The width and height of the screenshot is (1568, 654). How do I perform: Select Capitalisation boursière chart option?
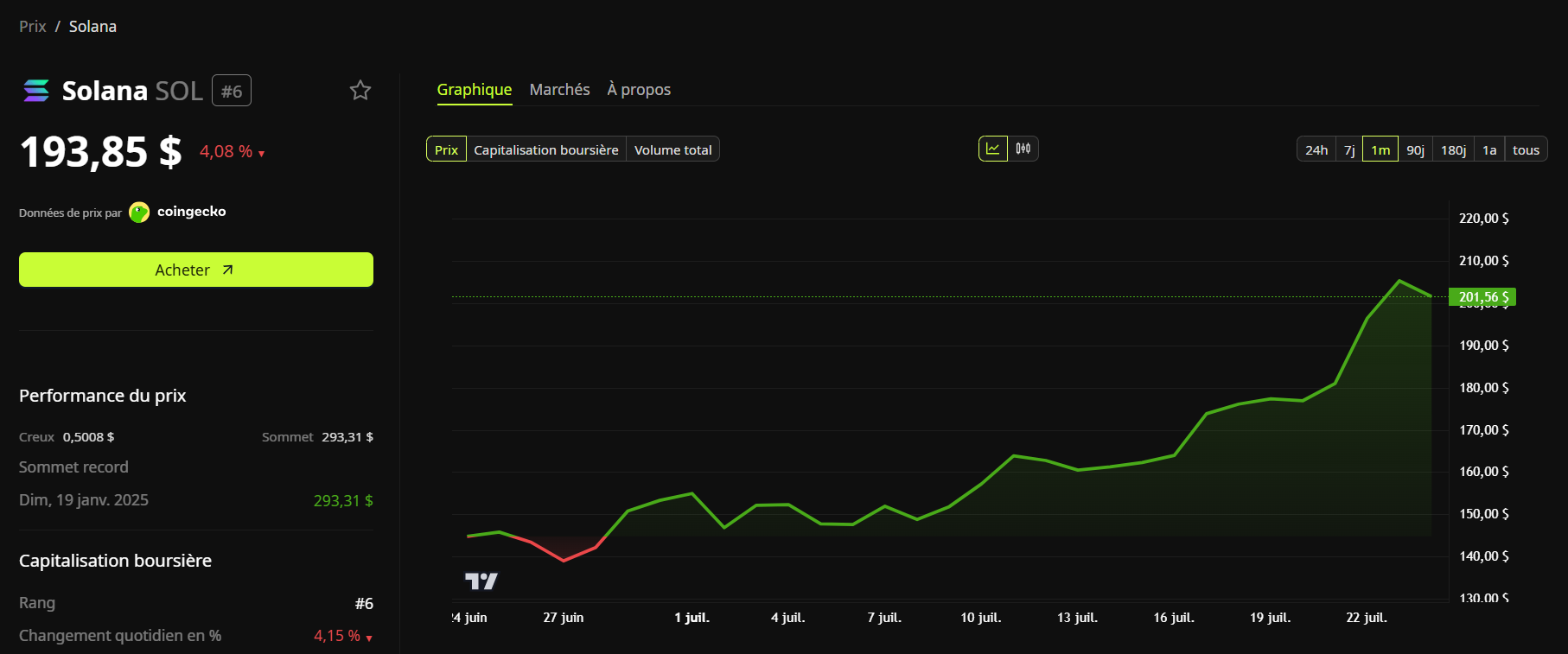pos(546,149)
